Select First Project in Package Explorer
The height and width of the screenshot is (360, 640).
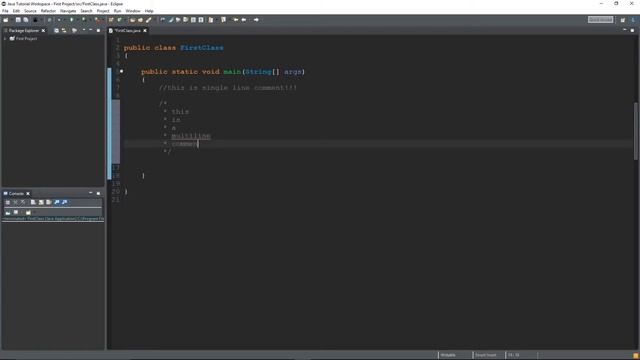point(27,39)
